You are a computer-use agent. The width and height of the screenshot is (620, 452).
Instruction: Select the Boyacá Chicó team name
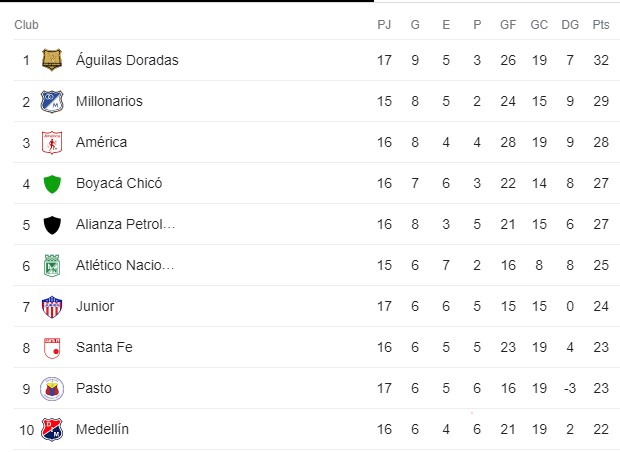[x=119, y=183]
